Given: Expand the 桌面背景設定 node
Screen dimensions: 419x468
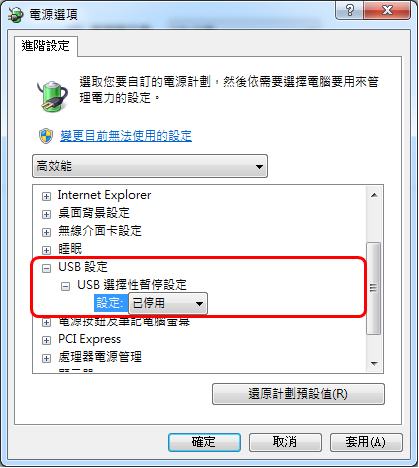Looking at the screenshot, I should click(x=46, y=214).
